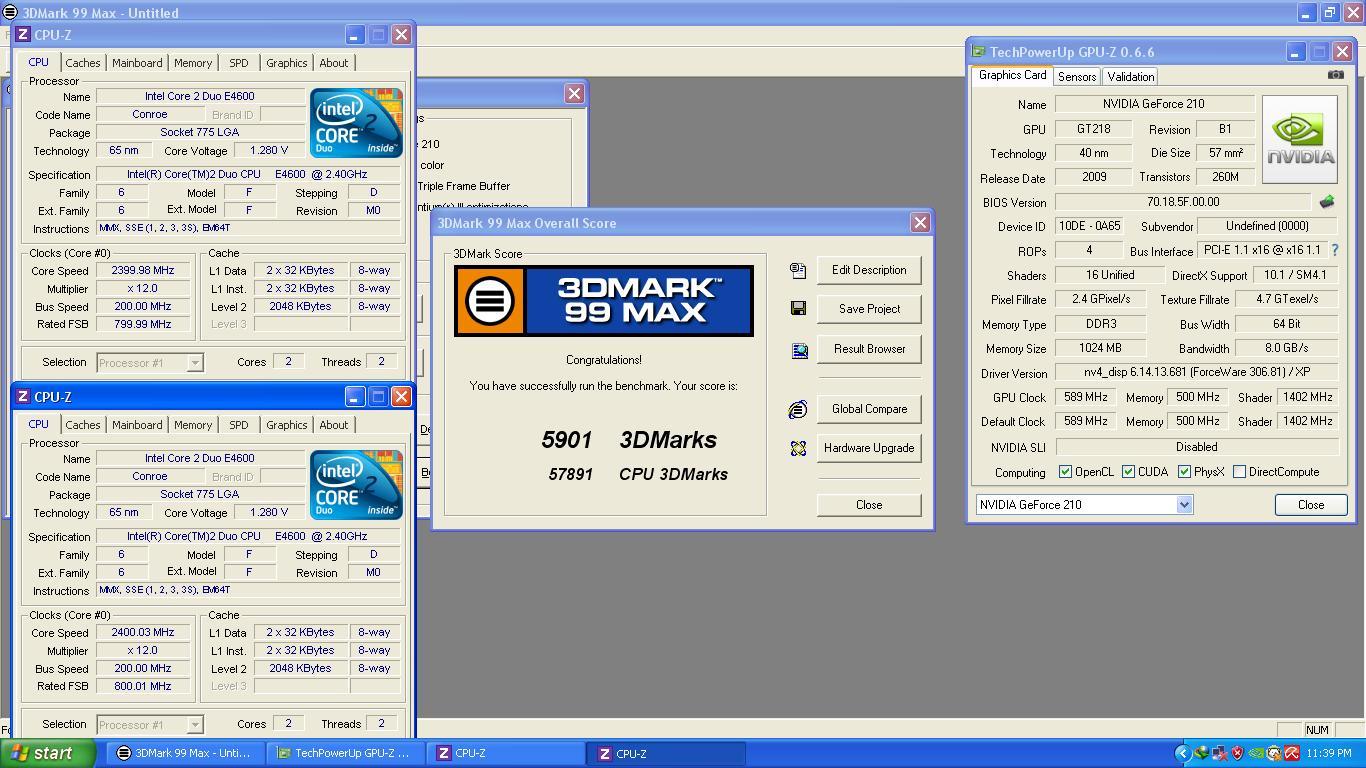Open the Graphics tab in the upper CPU-Z
Image resolution: width=1366 pixels, height=768 pixels.
pos(286,63)
